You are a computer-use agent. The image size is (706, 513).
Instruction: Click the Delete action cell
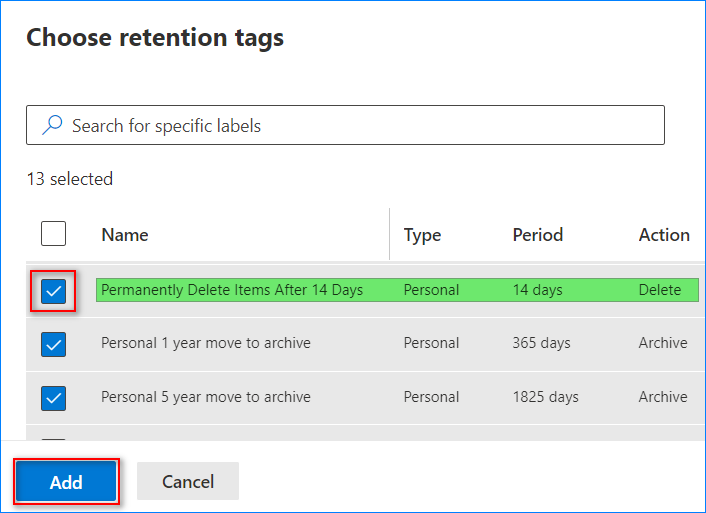coord(660,290)
